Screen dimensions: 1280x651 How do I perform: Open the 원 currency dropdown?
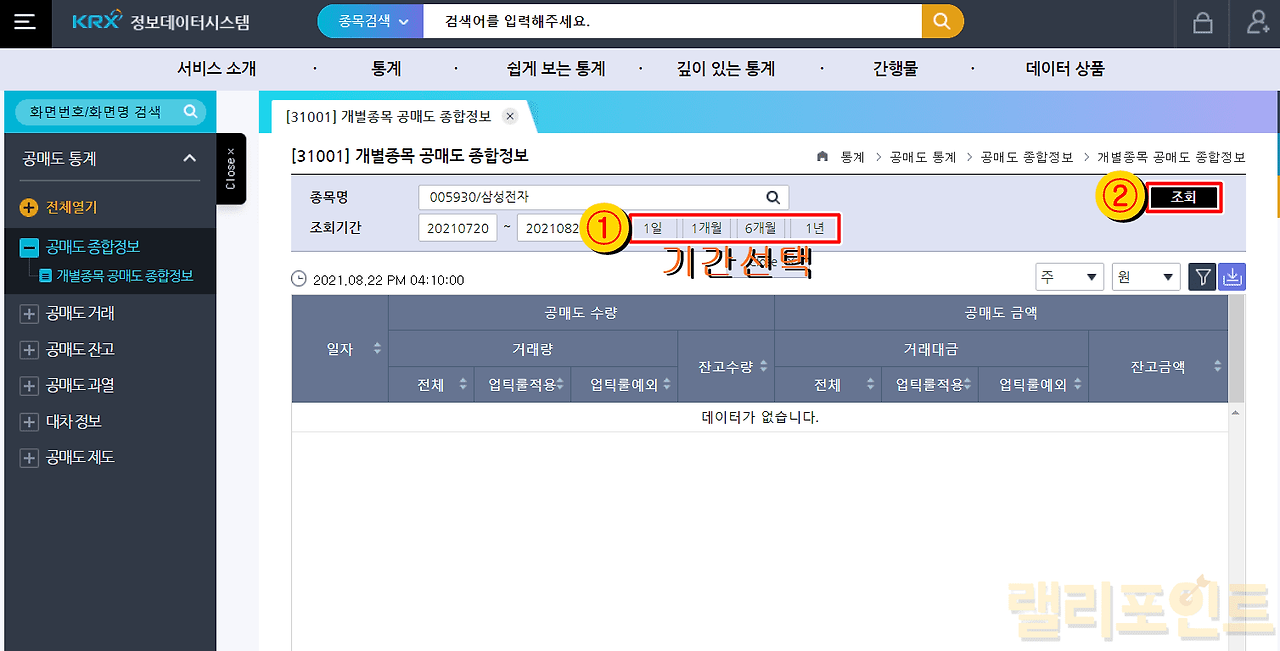[x=1146, y=277]
